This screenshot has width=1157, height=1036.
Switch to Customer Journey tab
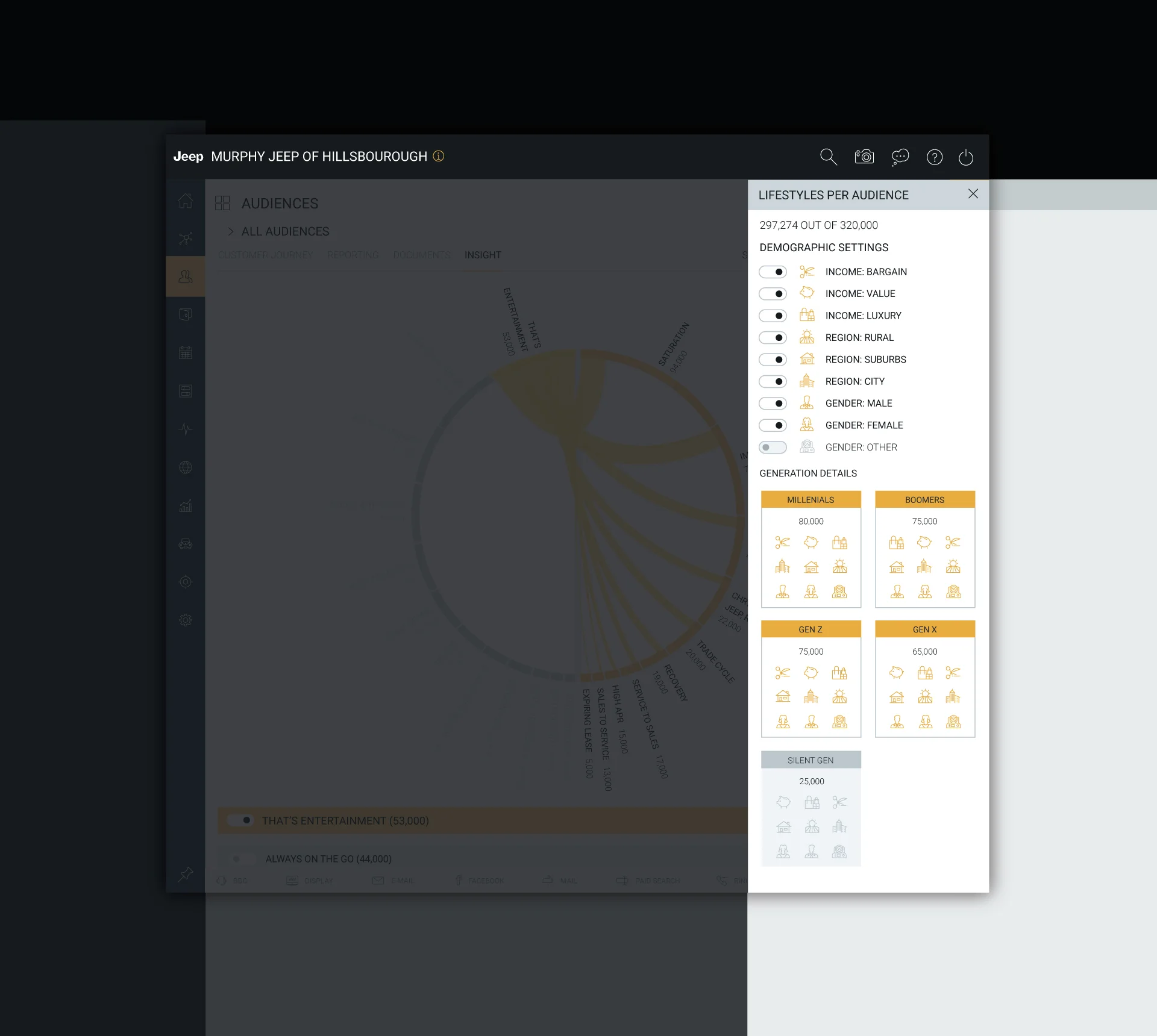265,255
